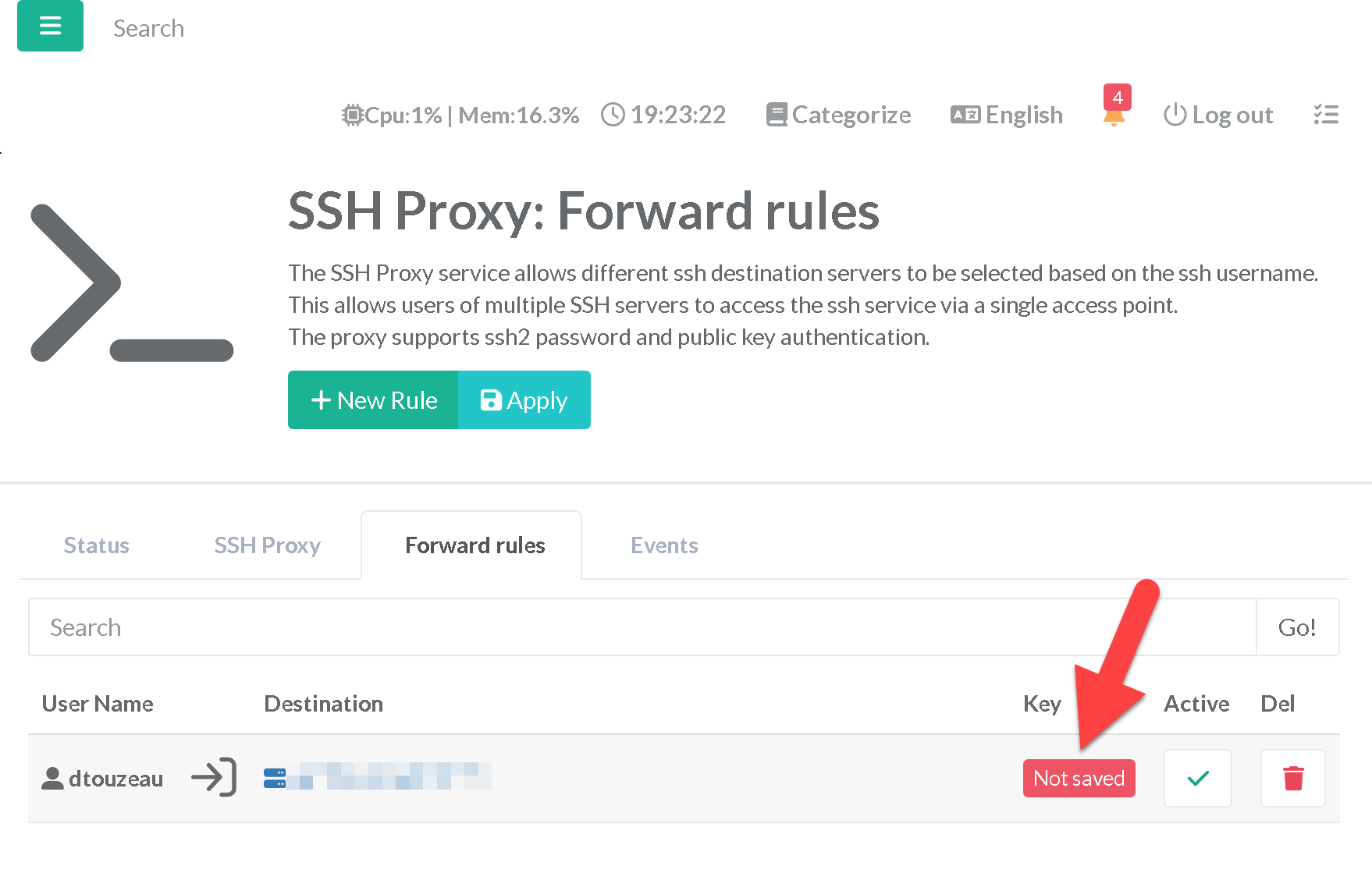Screen dimensions: 1372x877
Task: Click the login arrow icon beside dtouzeau
Action: [x=214, y=777]
